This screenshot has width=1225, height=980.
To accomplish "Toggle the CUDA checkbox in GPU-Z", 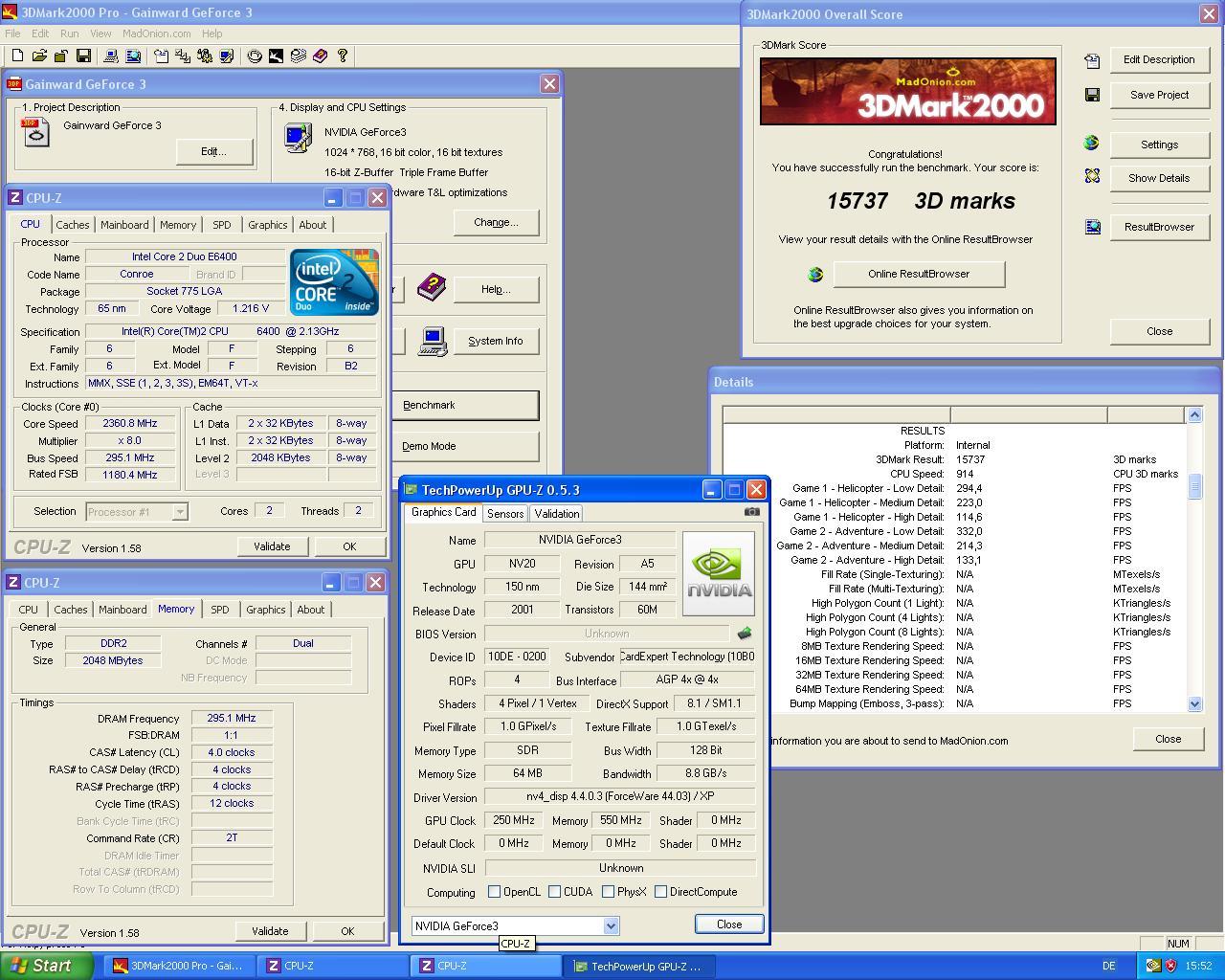I will pos(554,892).
